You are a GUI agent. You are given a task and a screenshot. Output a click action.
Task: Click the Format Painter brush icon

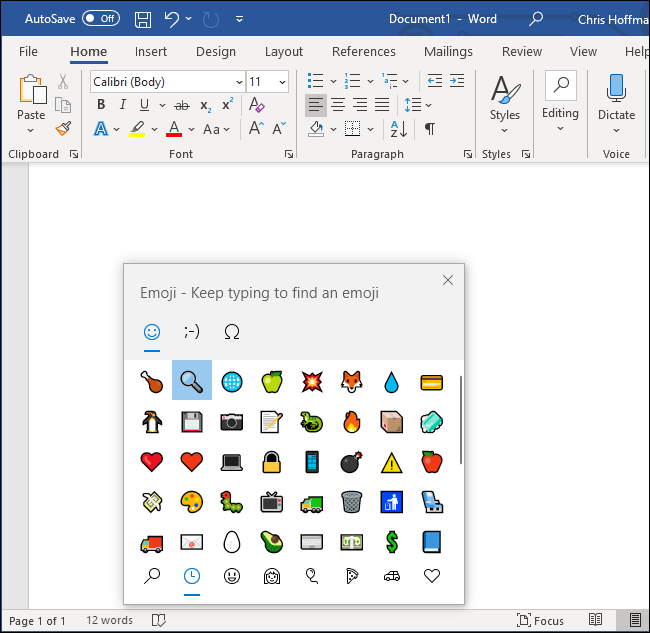click(63, 128)
